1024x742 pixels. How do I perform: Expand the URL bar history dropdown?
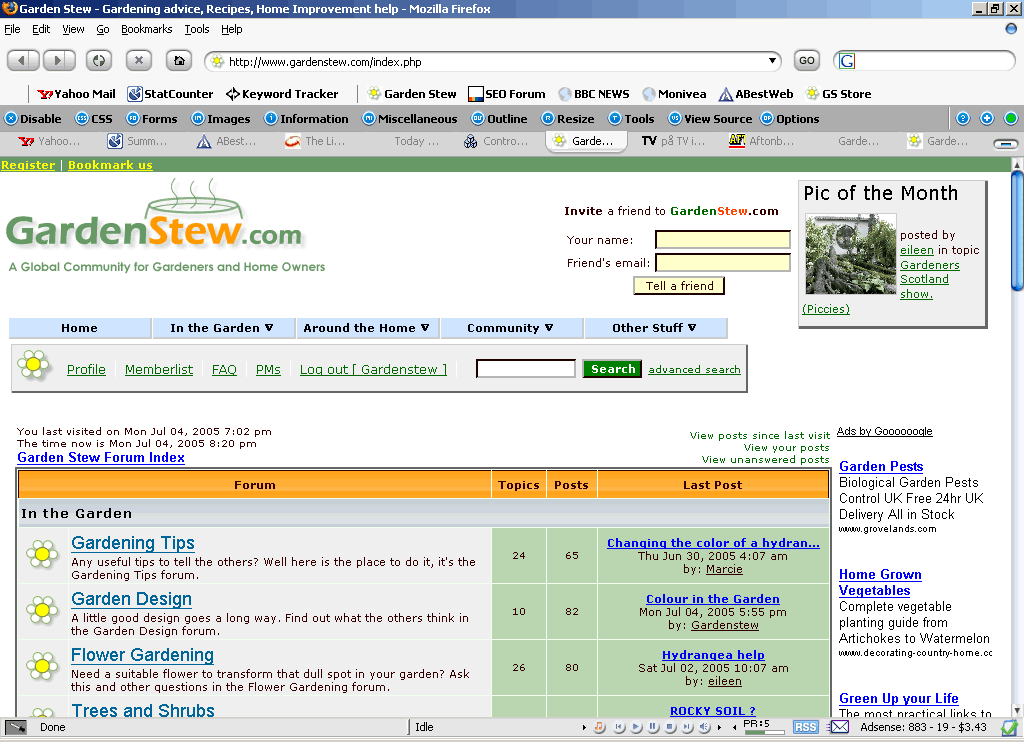[772, 61]
